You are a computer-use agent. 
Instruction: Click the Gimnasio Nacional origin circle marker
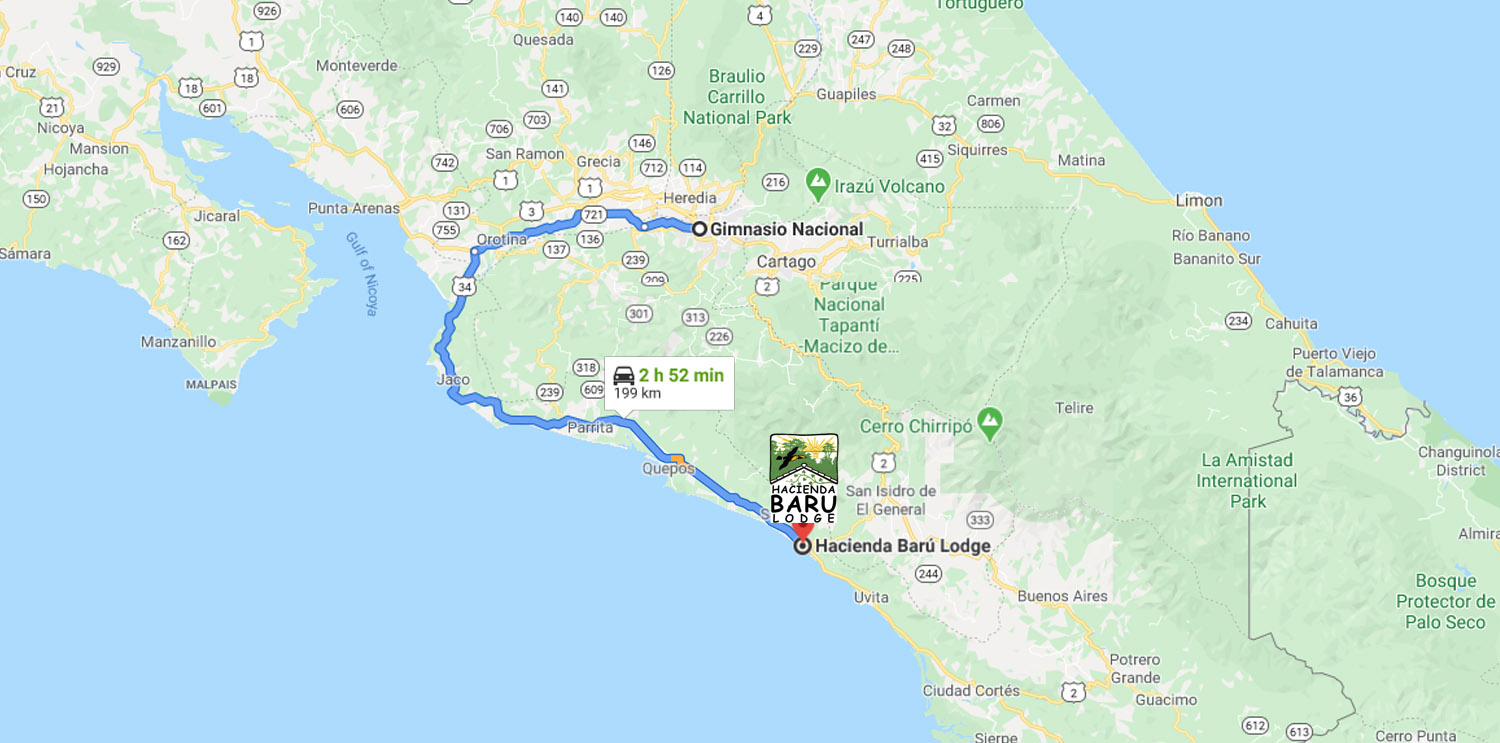(x=700, y=229)
